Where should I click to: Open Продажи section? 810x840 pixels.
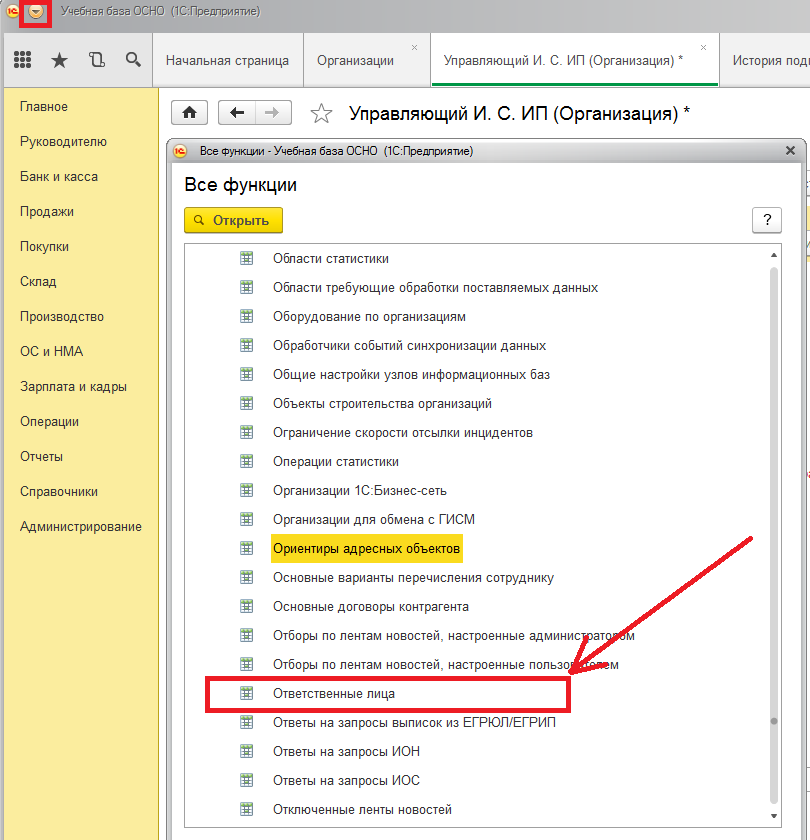pos(47,212)
